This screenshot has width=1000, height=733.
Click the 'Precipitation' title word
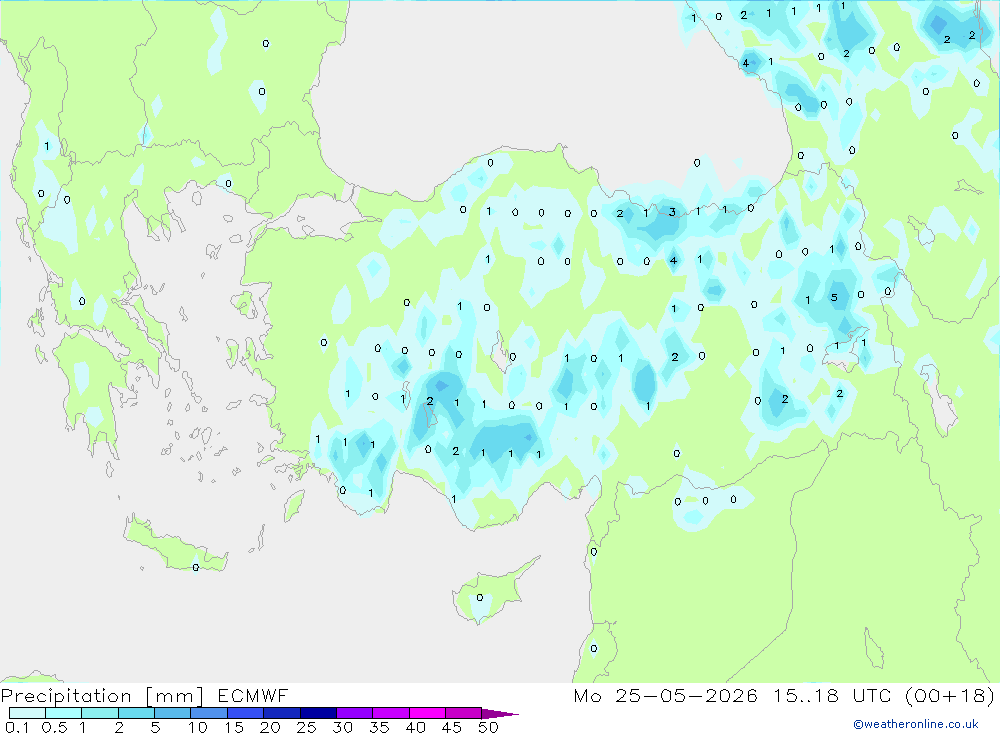pyautogui.click(x=66, y=696)
